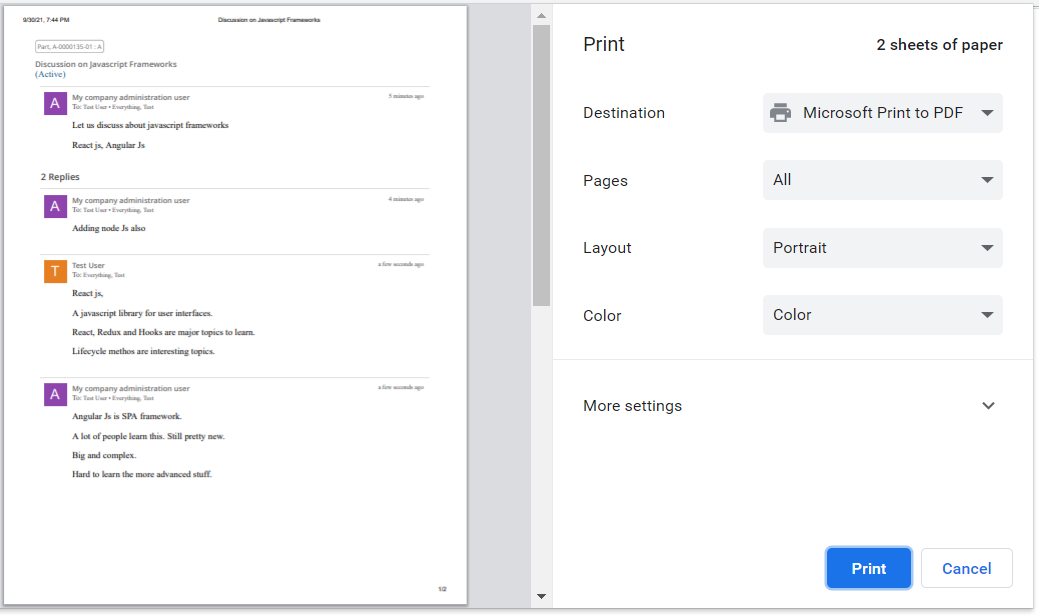
Task: Click the printer icon in Destination field
Action: 780,113
